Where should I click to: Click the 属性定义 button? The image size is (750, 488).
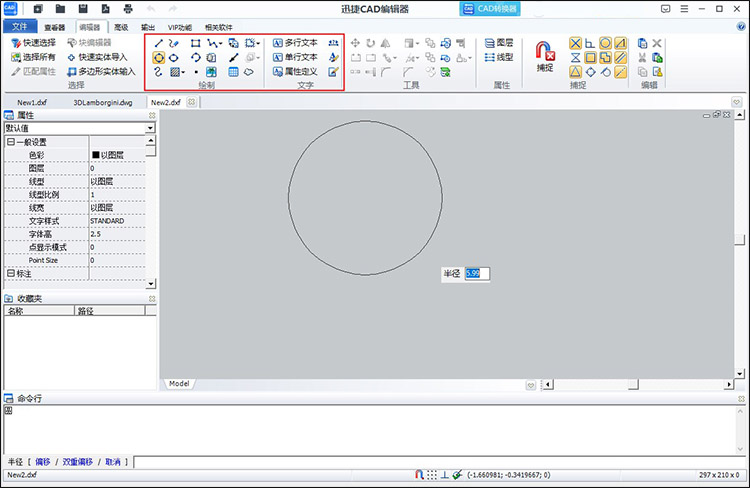tap(296, 72)
